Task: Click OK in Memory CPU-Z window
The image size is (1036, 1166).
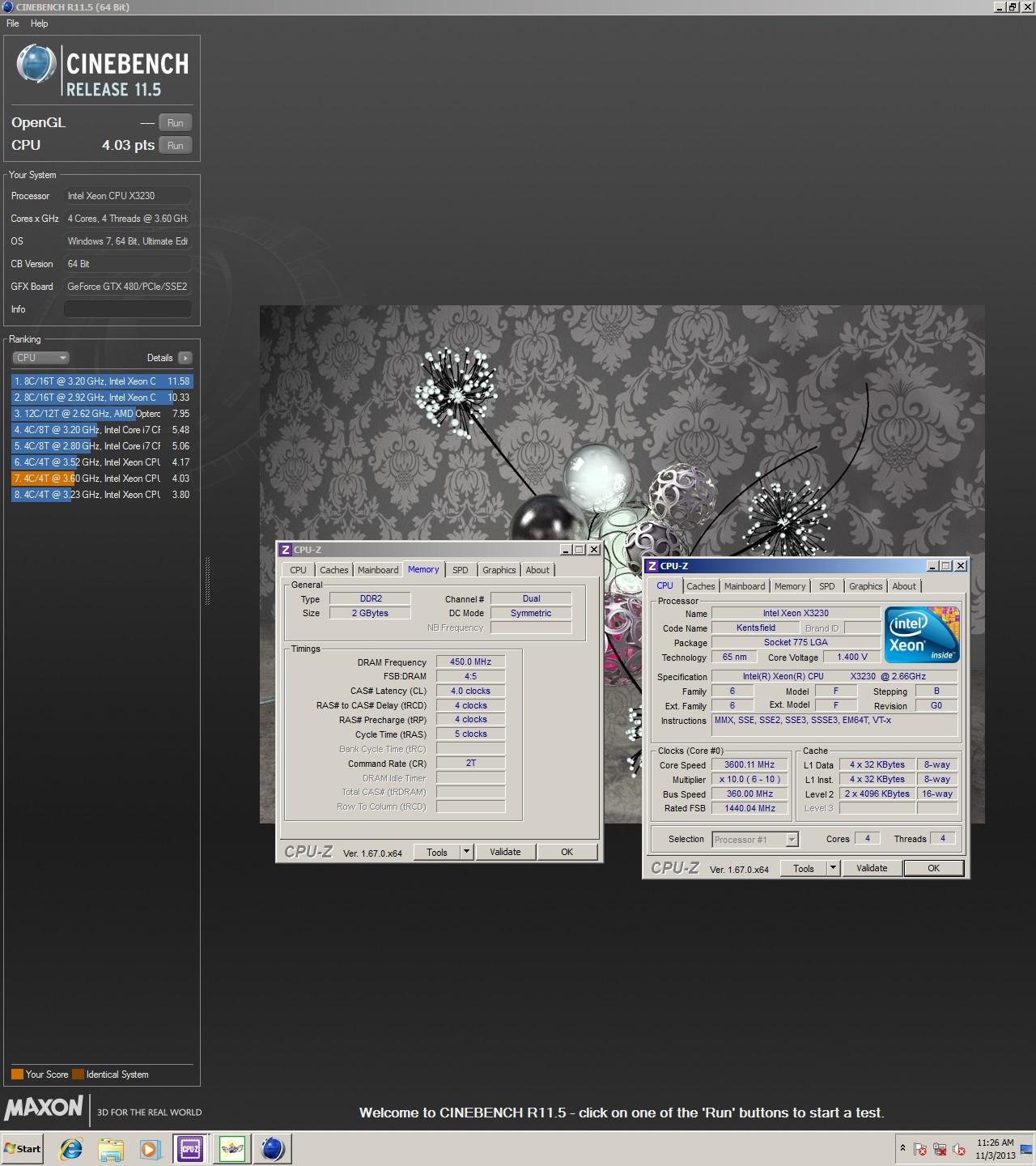Action: [567, 852]
